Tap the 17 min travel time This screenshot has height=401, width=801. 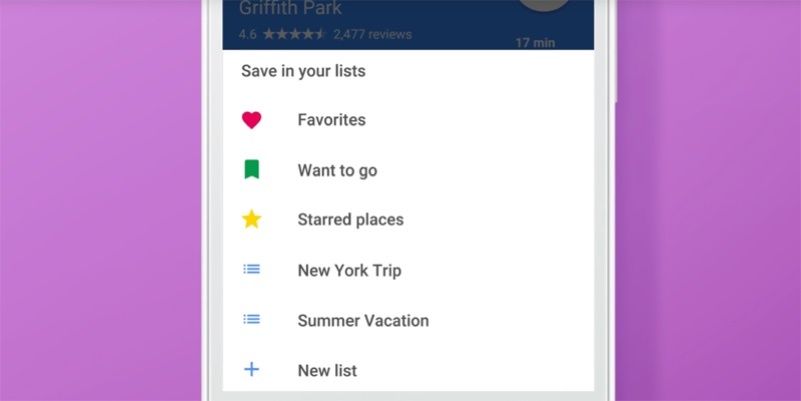pyautogui.click(x=536, y=43)
